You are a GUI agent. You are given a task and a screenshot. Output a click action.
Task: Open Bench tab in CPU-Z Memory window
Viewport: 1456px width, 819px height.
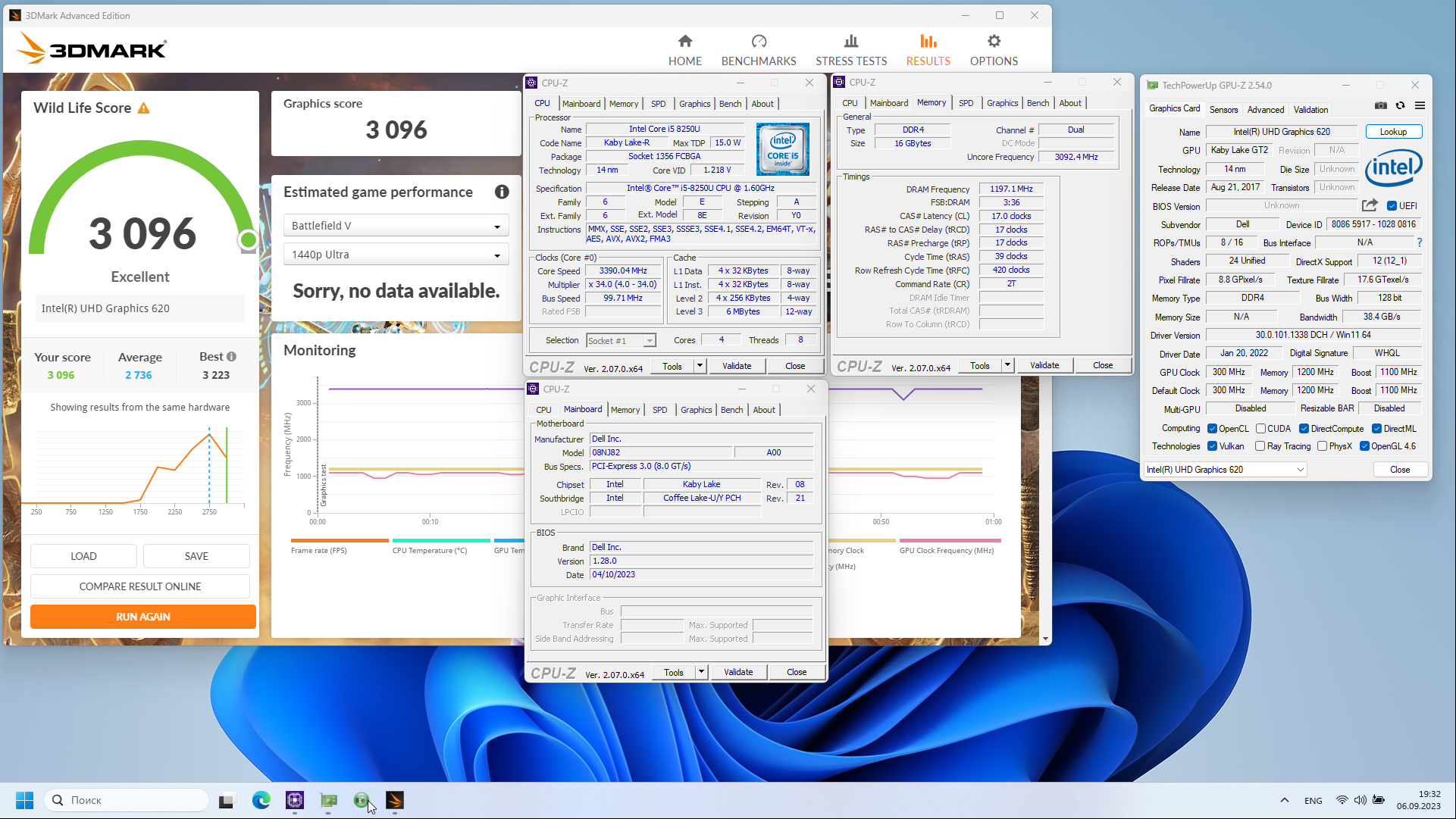pyautogui.click(x=1038, y=103)
